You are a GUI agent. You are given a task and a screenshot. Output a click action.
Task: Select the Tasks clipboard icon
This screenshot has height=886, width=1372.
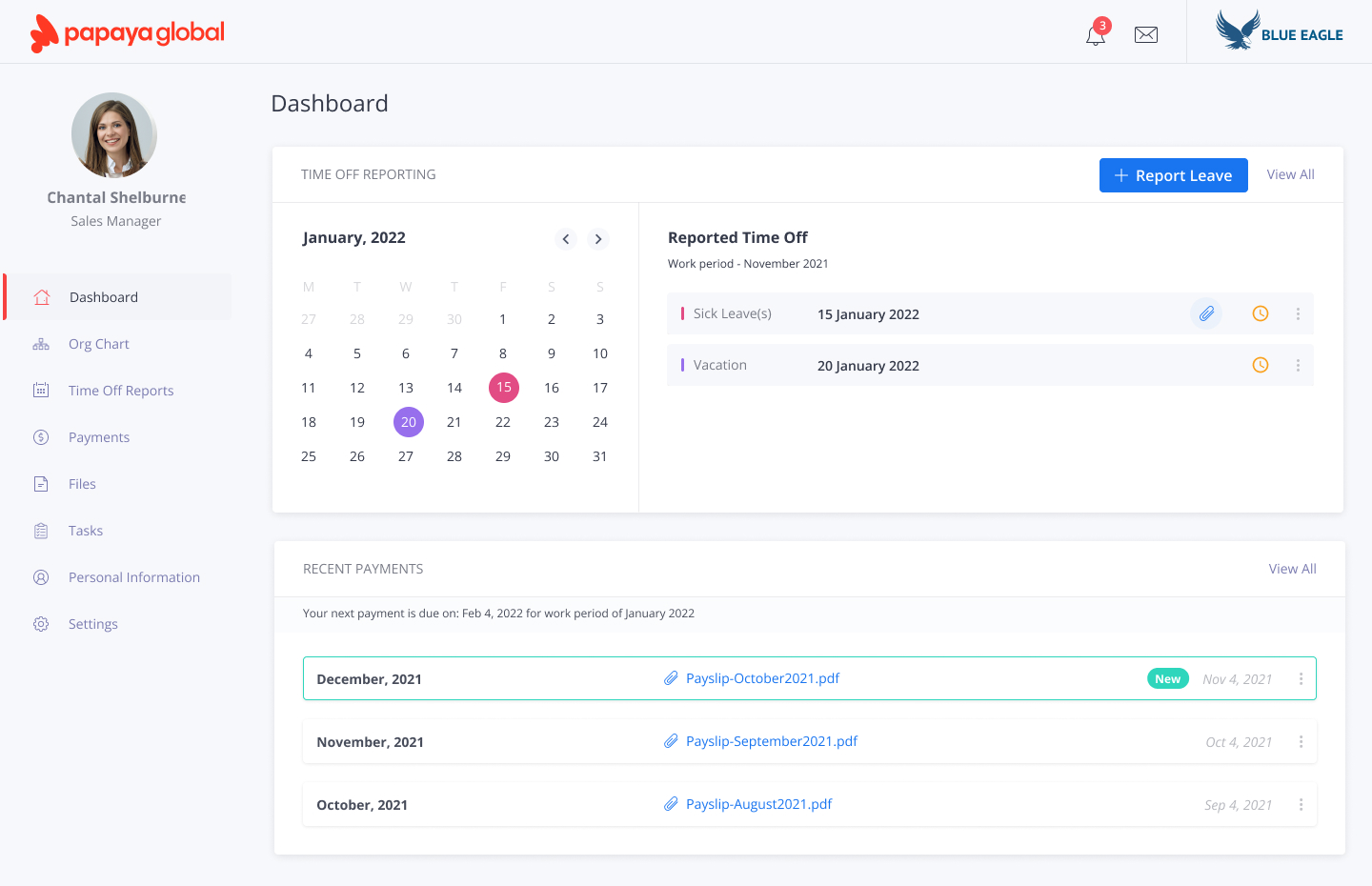point(41,530)
